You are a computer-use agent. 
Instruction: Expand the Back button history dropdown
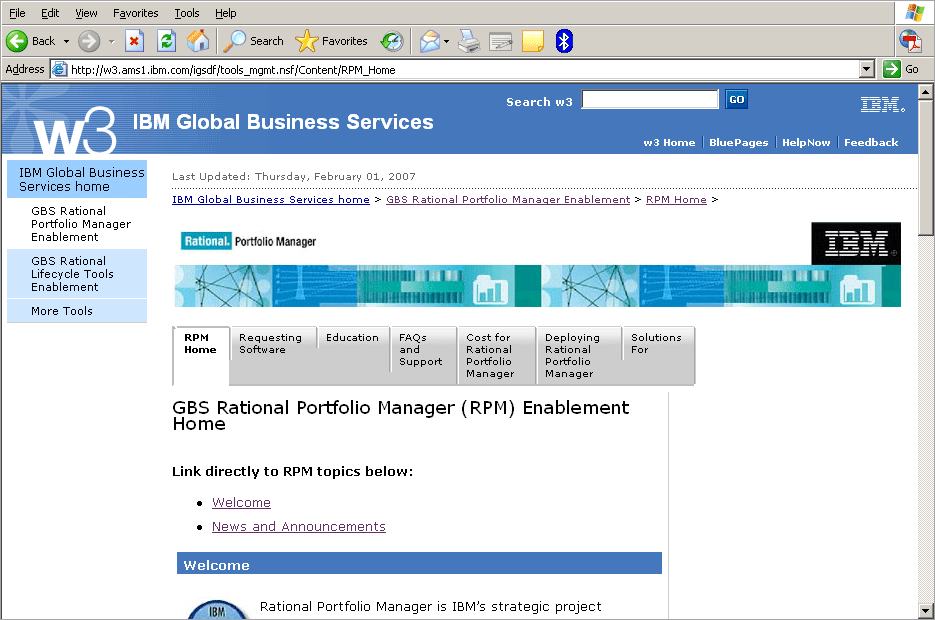66,41
